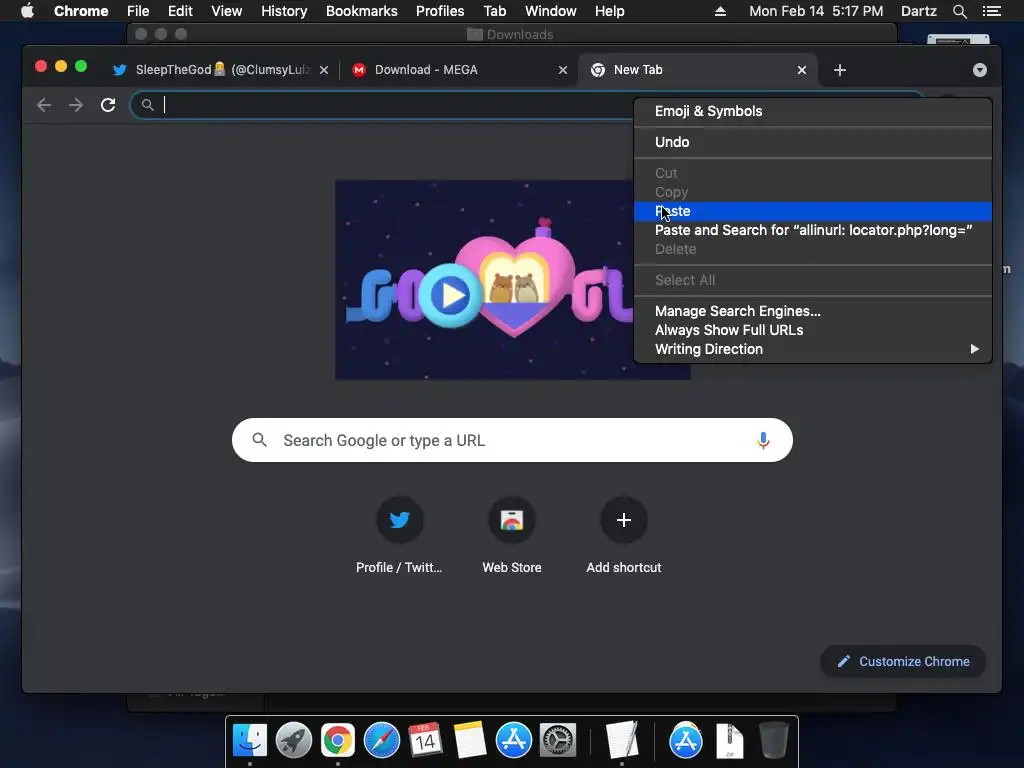The image size is (1024, 768).
Task: Close the Download - MEGA tab
Action: click(x=563, y=70)
